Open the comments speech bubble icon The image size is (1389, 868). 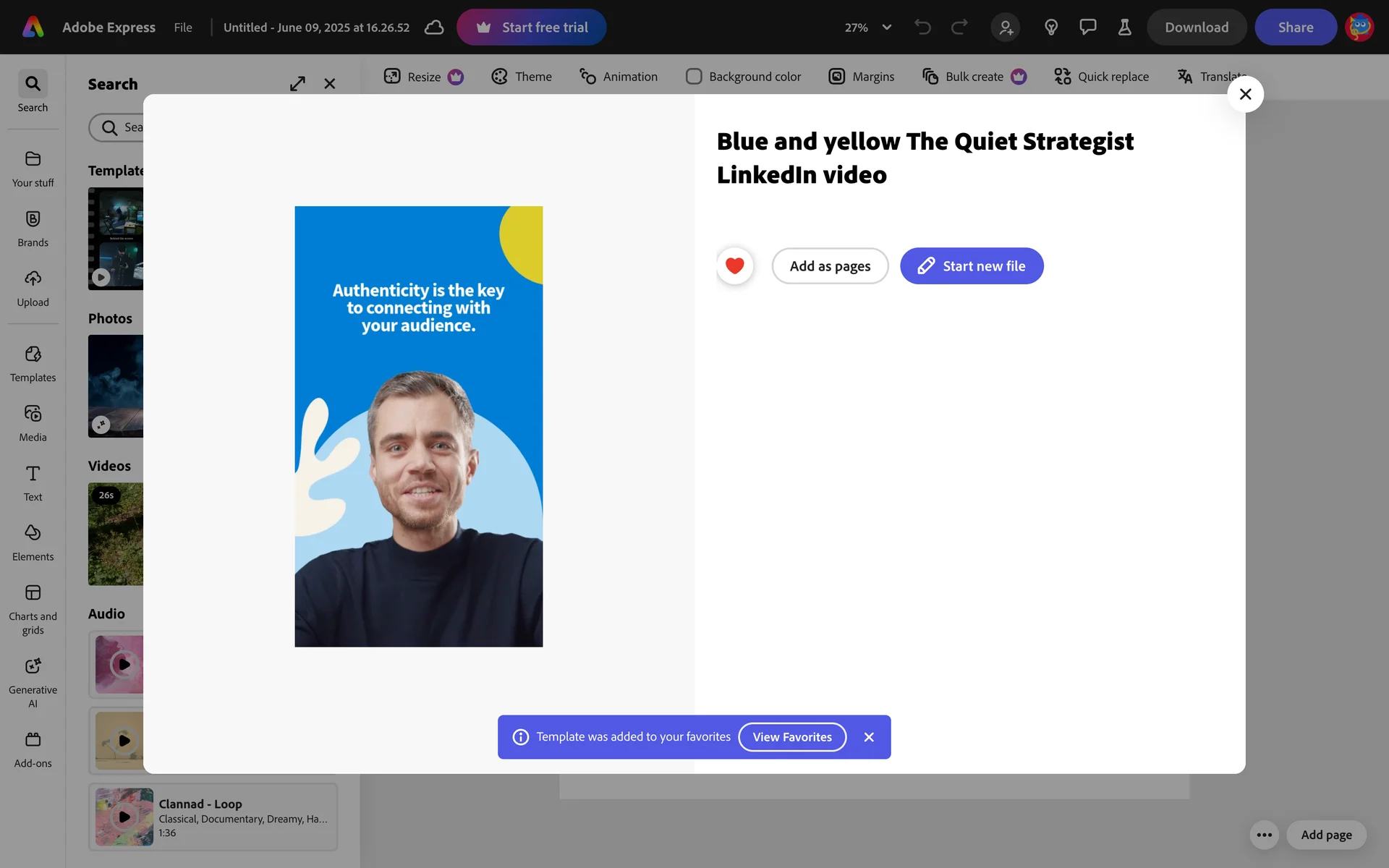coord(1087,27)
